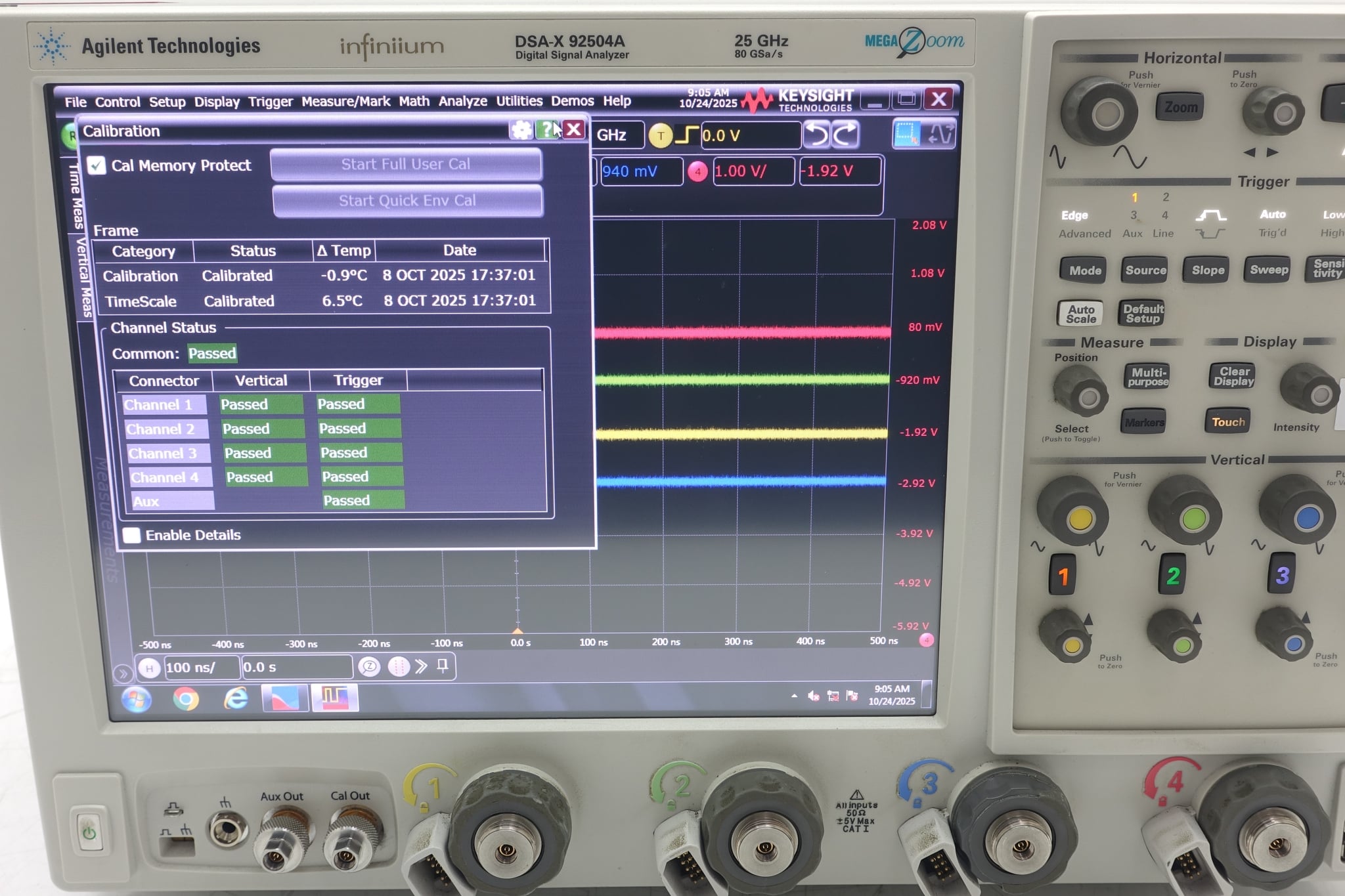Enable the Enable Details checkbox
The height and width of the screenshot is (896, 1345).
131,536
